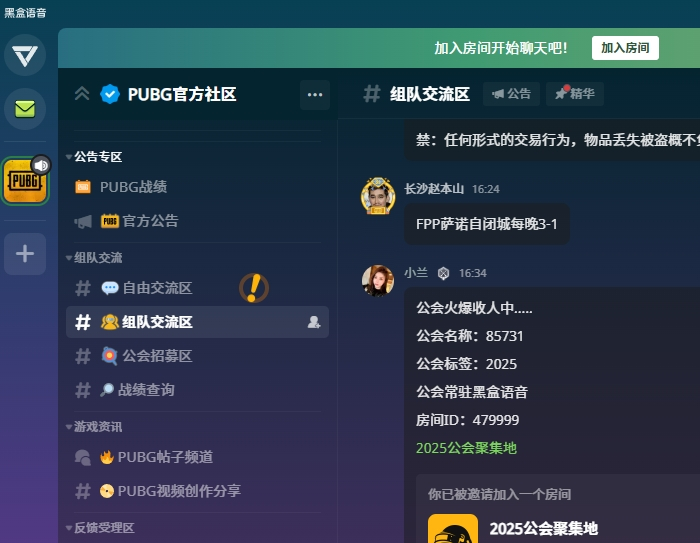The width and height of the screenshot is (700, 543).
Task: Open the 自由交流区 channel
Action: pos(197,288)
